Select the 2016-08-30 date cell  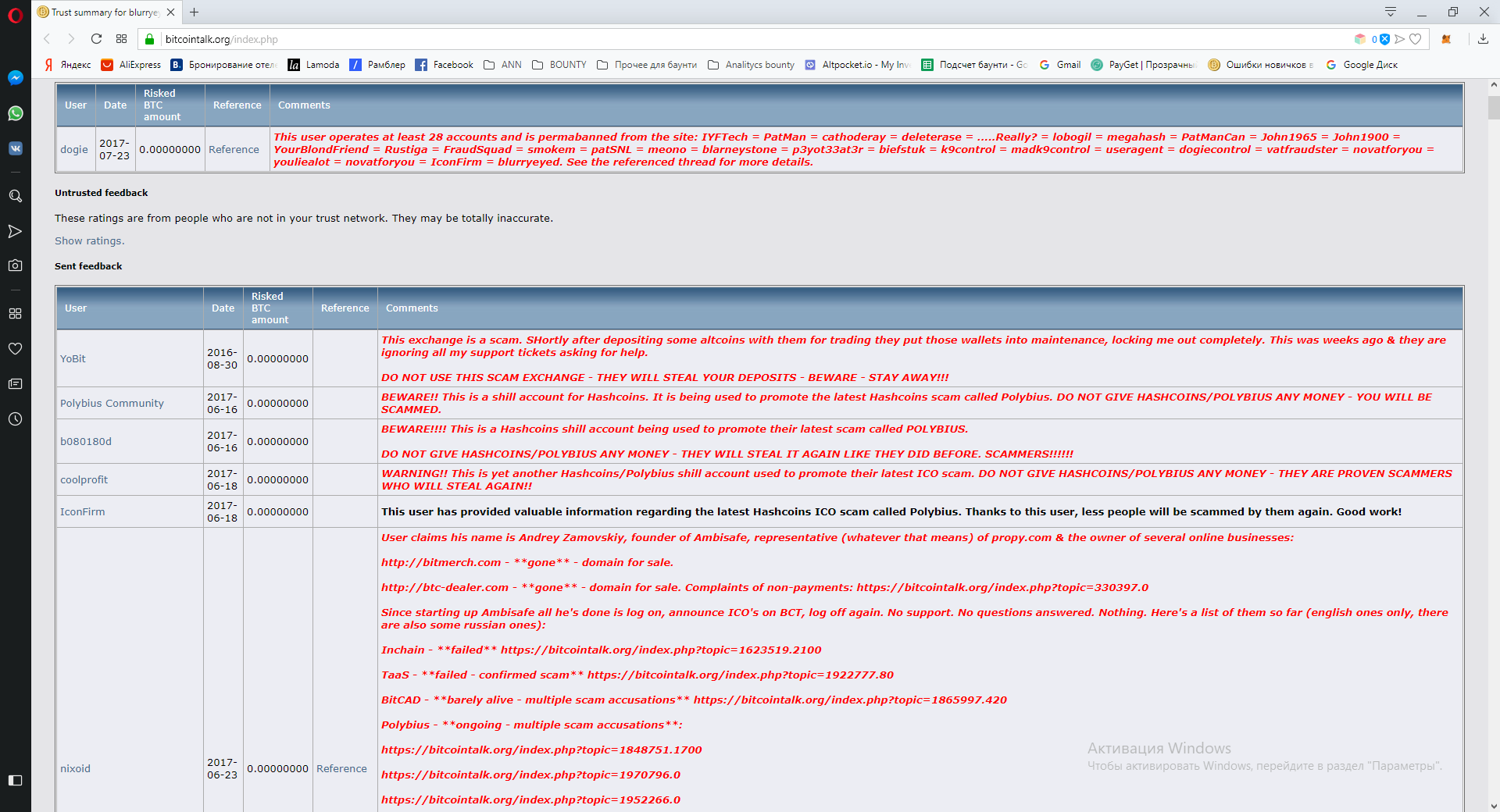pos(223,359)
